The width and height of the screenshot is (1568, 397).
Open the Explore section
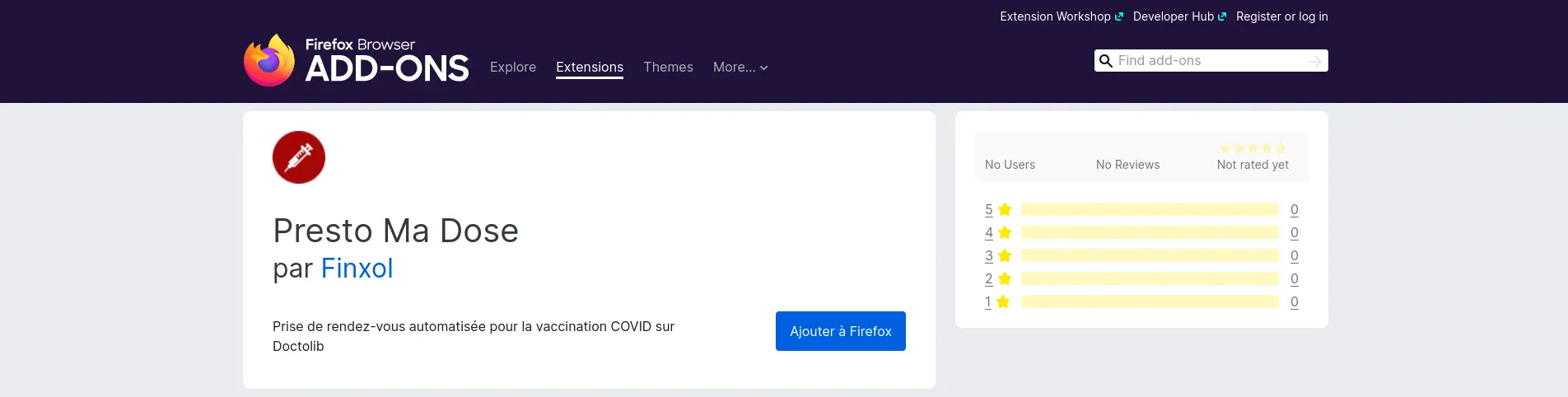(x=513, y=68)
